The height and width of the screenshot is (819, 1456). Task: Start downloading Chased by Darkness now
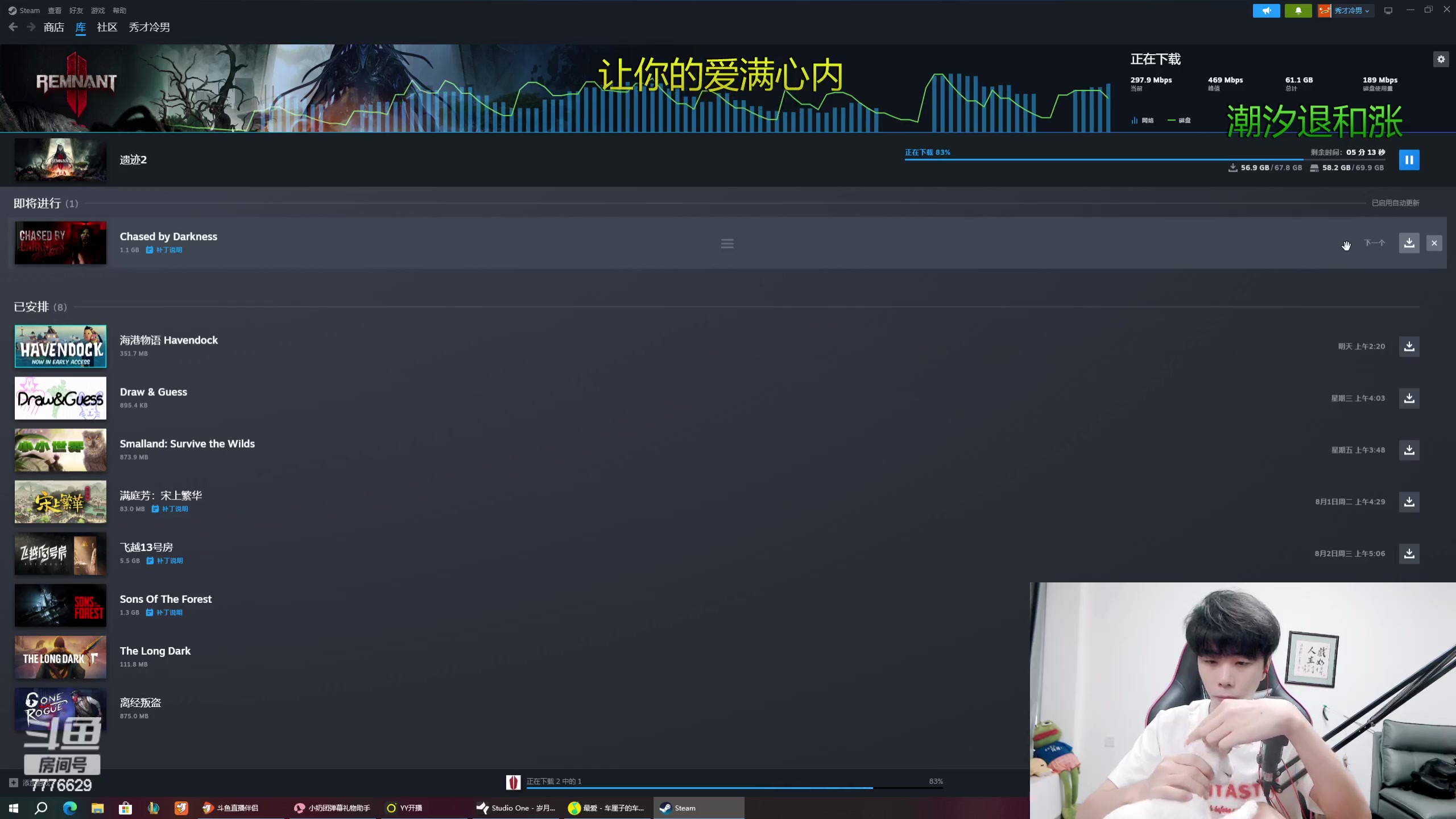tap(1409, 243)
